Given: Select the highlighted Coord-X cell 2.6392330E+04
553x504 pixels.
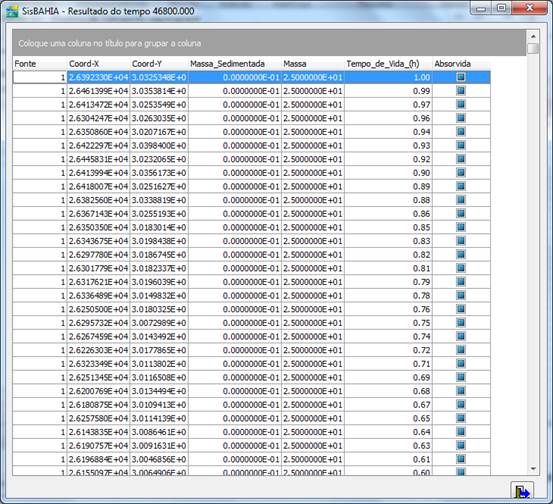Looking at the screenshot, I should coord(98,77).
